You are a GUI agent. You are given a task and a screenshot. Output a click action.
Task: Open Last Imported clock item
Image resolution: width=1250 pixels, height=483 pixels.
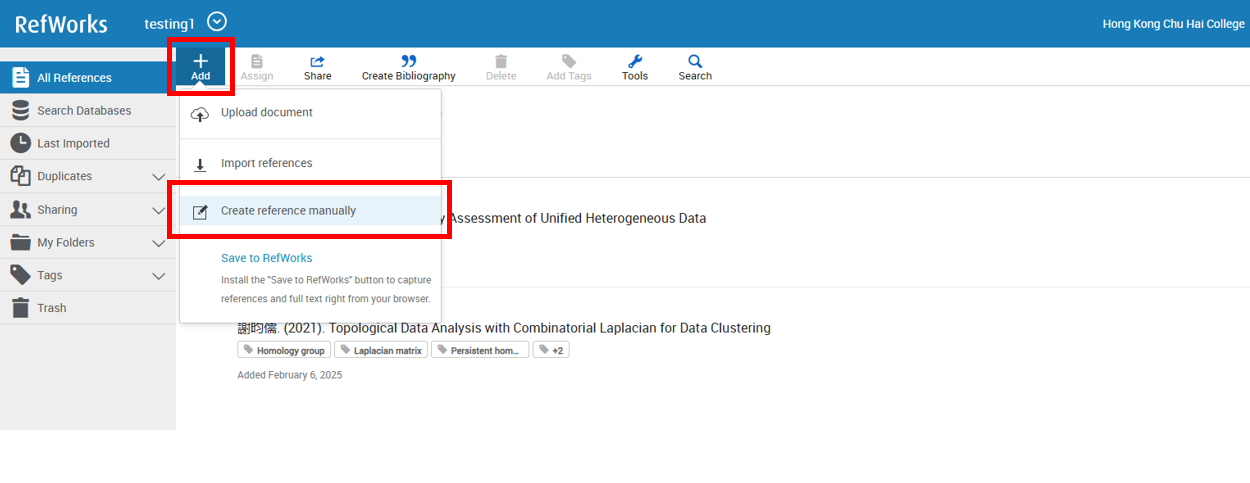tap(73, 144)
